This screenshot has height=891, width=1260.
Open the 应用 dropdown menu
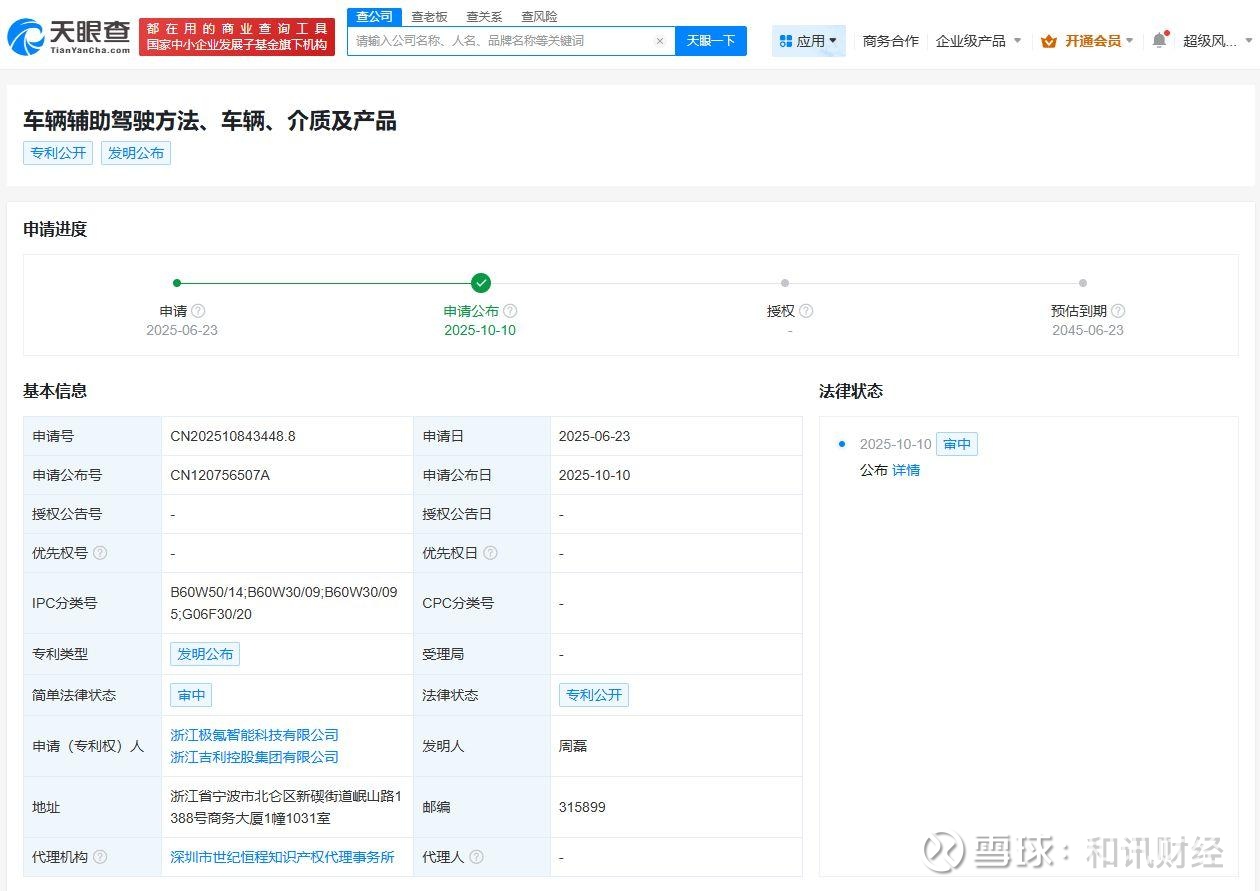809,41
